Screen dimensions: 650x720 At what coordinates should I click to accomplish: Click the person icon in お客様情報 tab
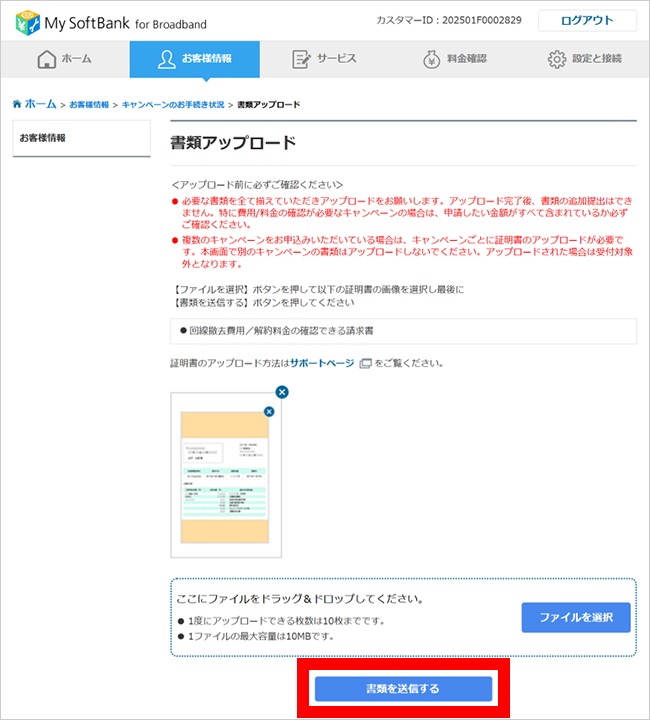click(167, 59)
